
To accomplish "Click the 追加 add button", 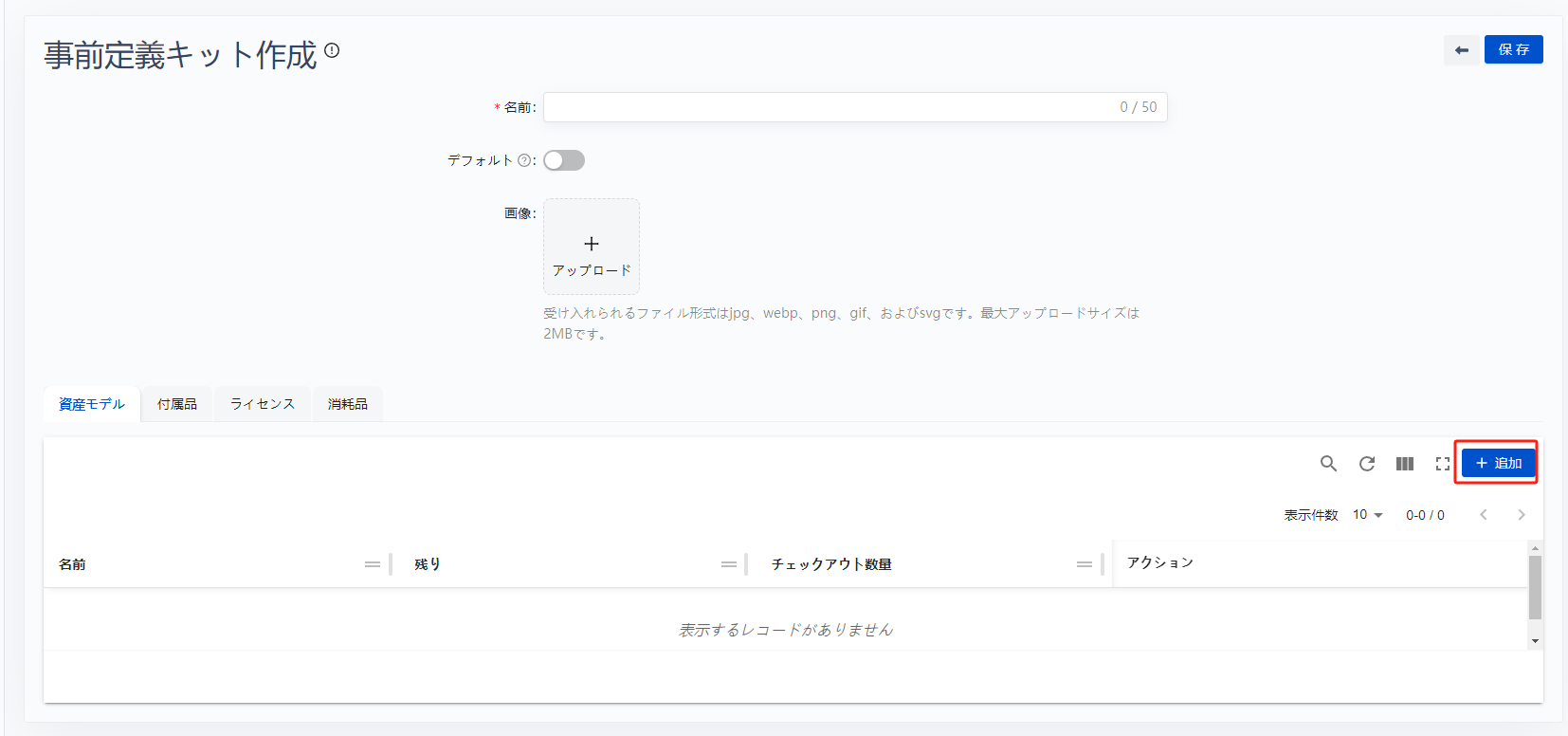I will click(1498, 464).
